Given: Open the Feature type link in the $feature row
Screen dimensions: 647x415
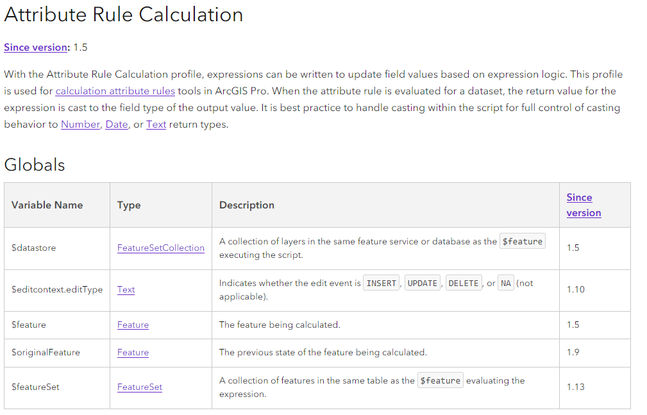Looking at the screenshot, I should pyautogui.click(x=132, y=325).
